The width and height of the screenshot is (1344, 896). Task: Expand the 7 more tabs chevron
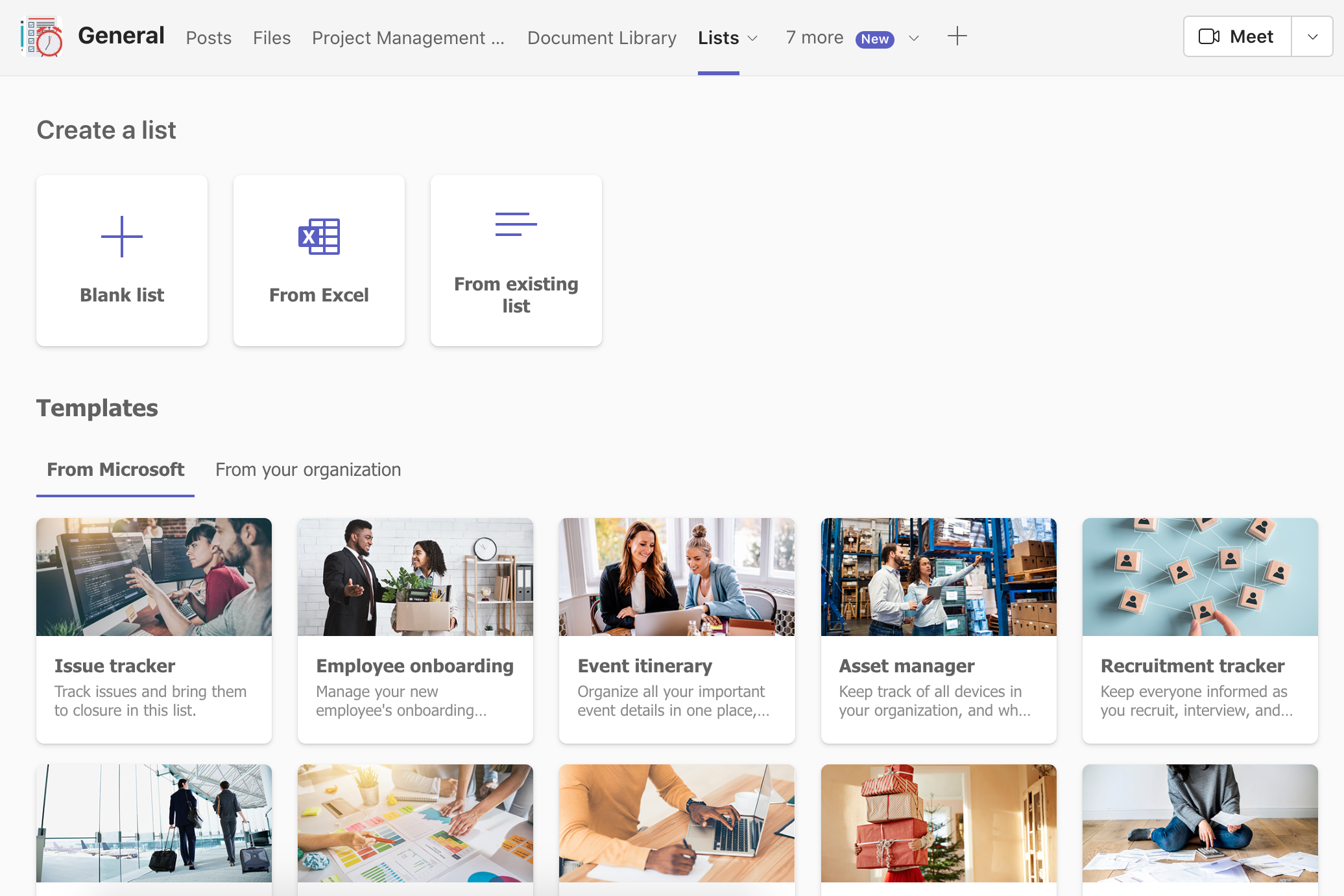[x=914, y=38]
